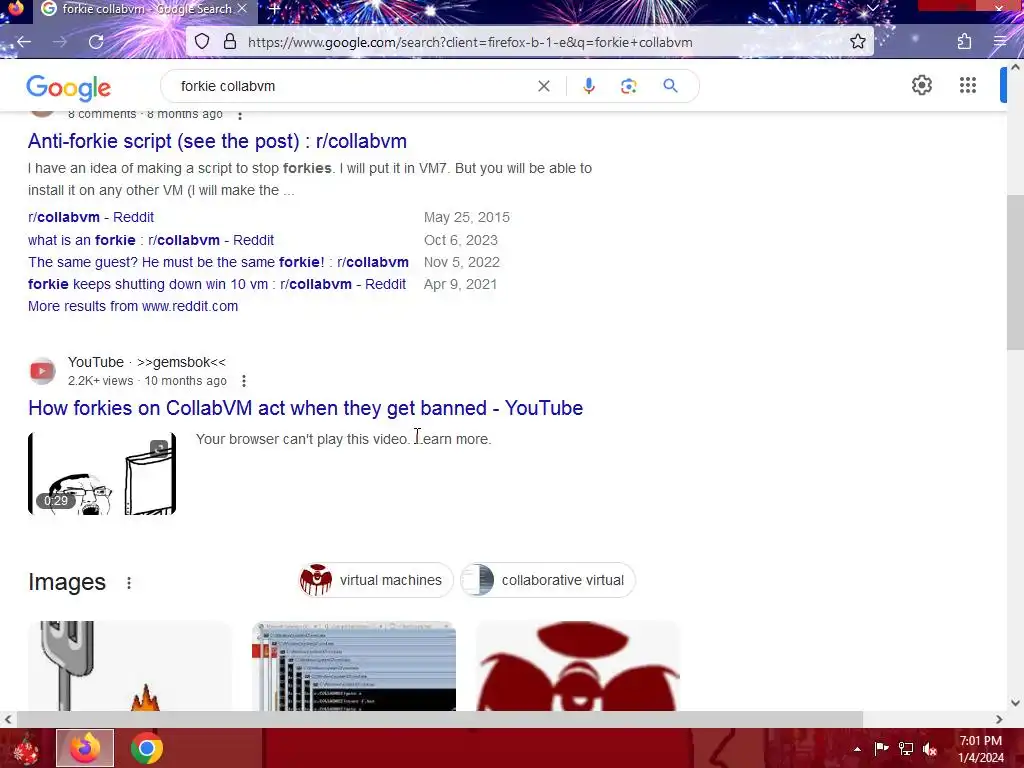Bookmark this page with the star icon
The width and height of the screenshot is (1024, 768).
pyautogui.click(x=857, y=42)
